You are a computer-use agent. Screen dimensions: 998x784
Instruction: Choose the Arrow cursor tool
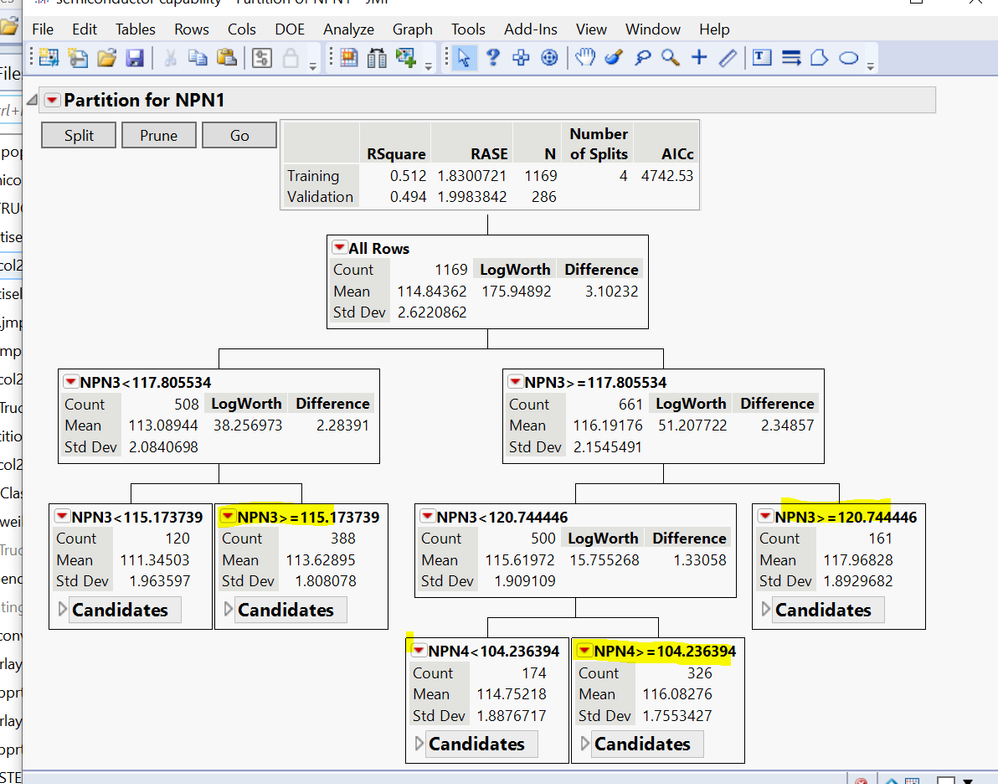coord(463,58)
